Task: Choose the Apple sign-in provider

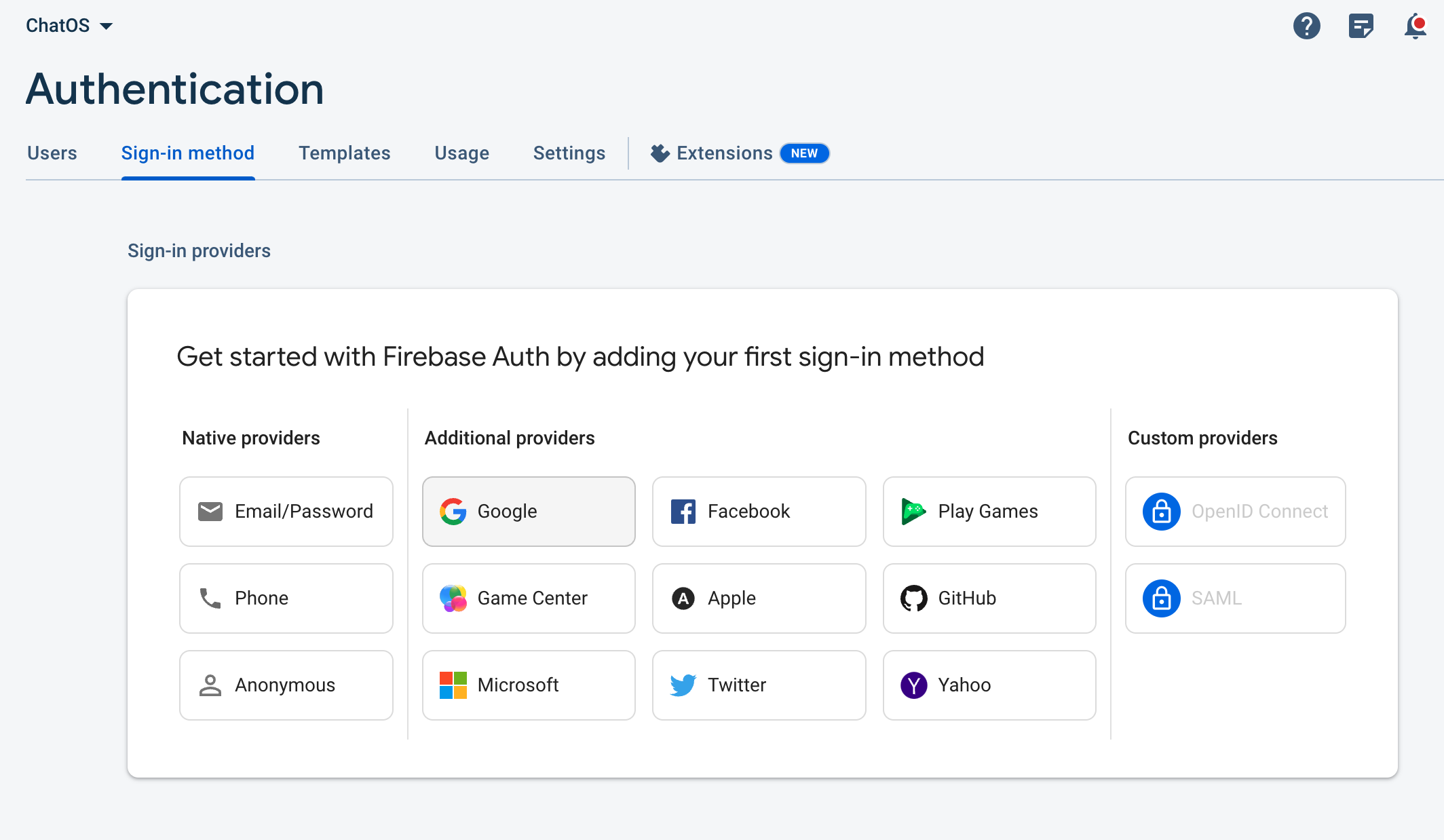Action: click(x=759, y=598)
